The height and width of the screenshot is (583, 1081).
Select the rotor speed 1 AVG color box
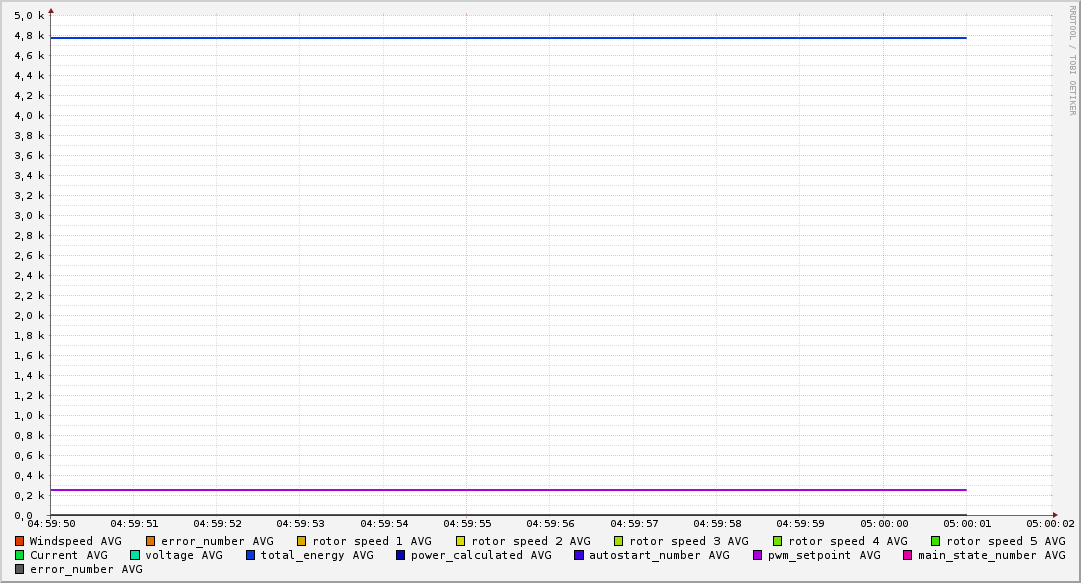tap(302, 541)
